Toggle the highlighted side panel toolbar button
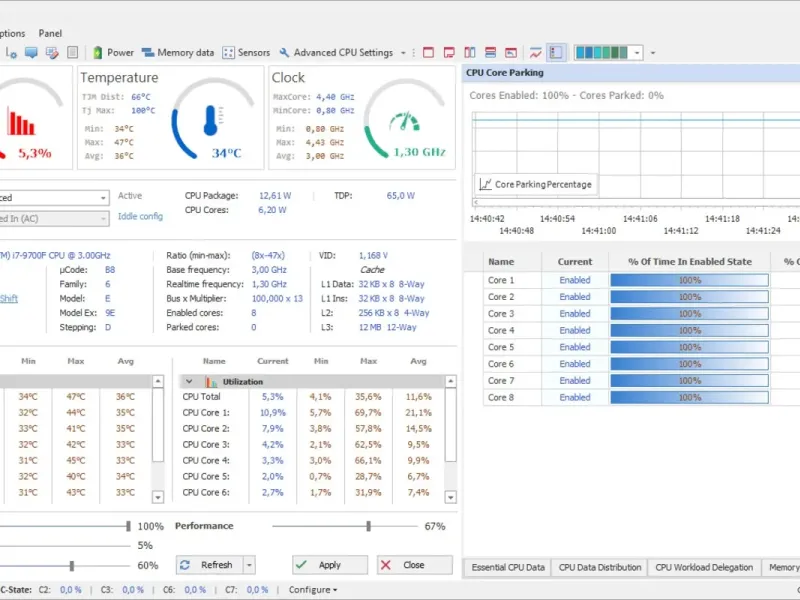 [x=556, y=53]
